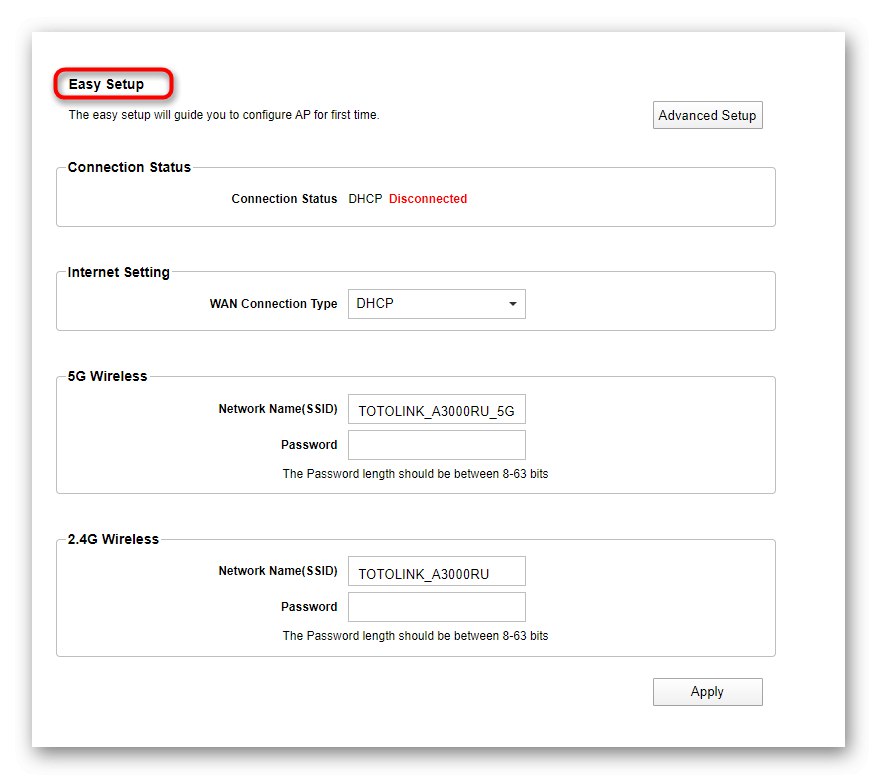Screen dimensions: 877x779
Task: Click the password length hint under 2.4G
Action: click(416, 636)
